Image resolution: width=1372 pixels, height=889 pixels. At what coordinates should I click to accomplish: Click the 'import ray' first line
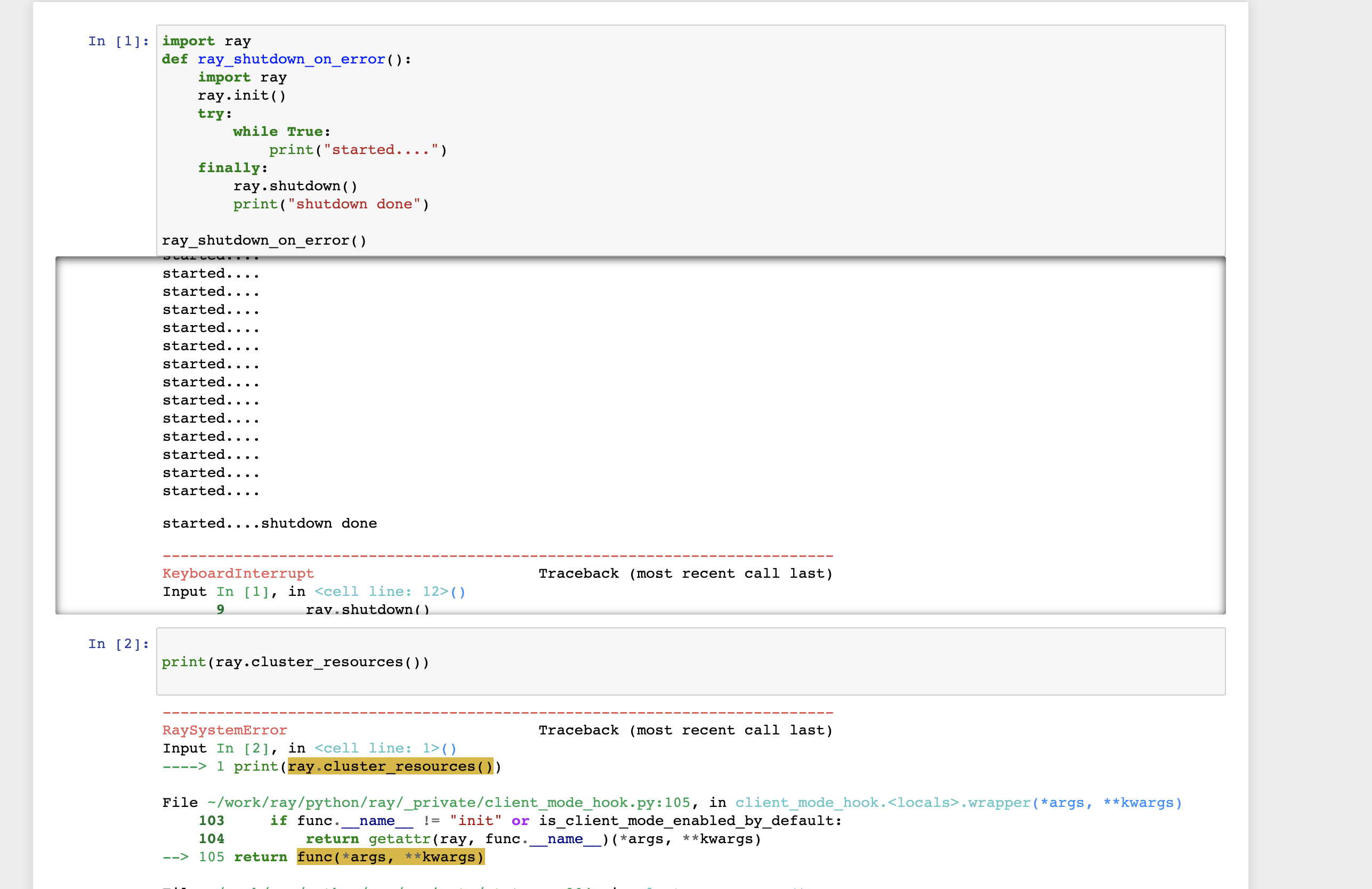pyautogui.click(x=206, y=41)
